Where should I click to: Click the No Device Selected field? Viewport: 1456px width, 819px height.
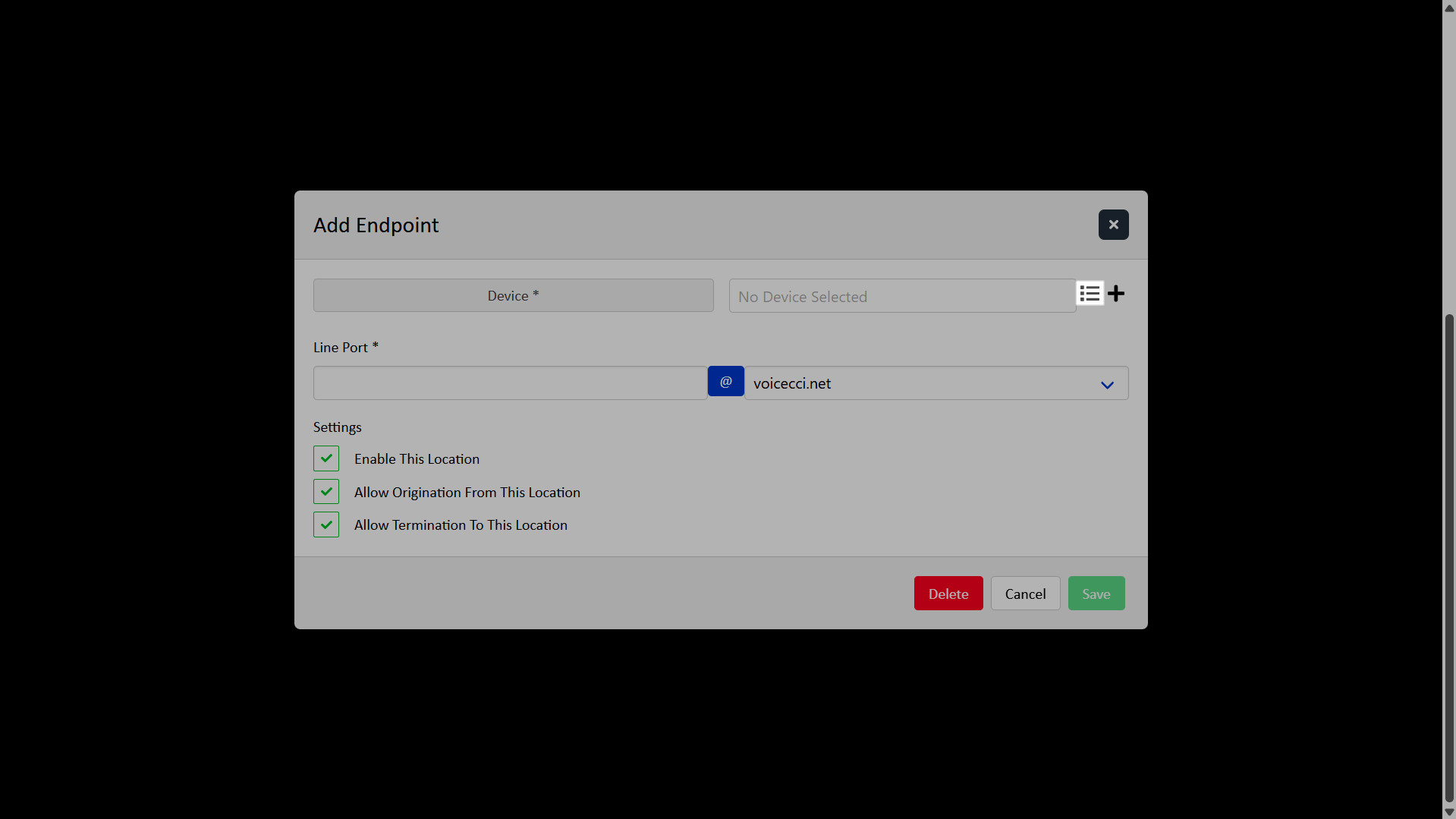point(901,296)
